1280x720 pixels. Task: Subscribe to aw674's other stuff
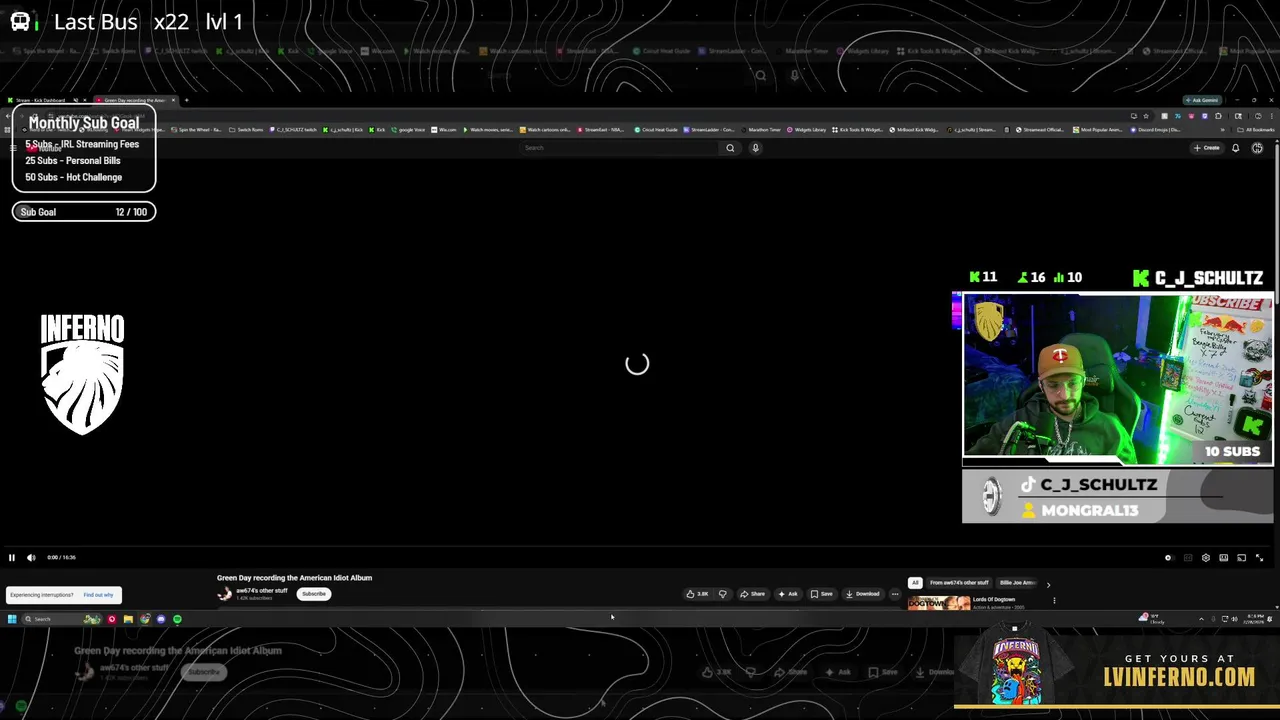coord(314,594)
